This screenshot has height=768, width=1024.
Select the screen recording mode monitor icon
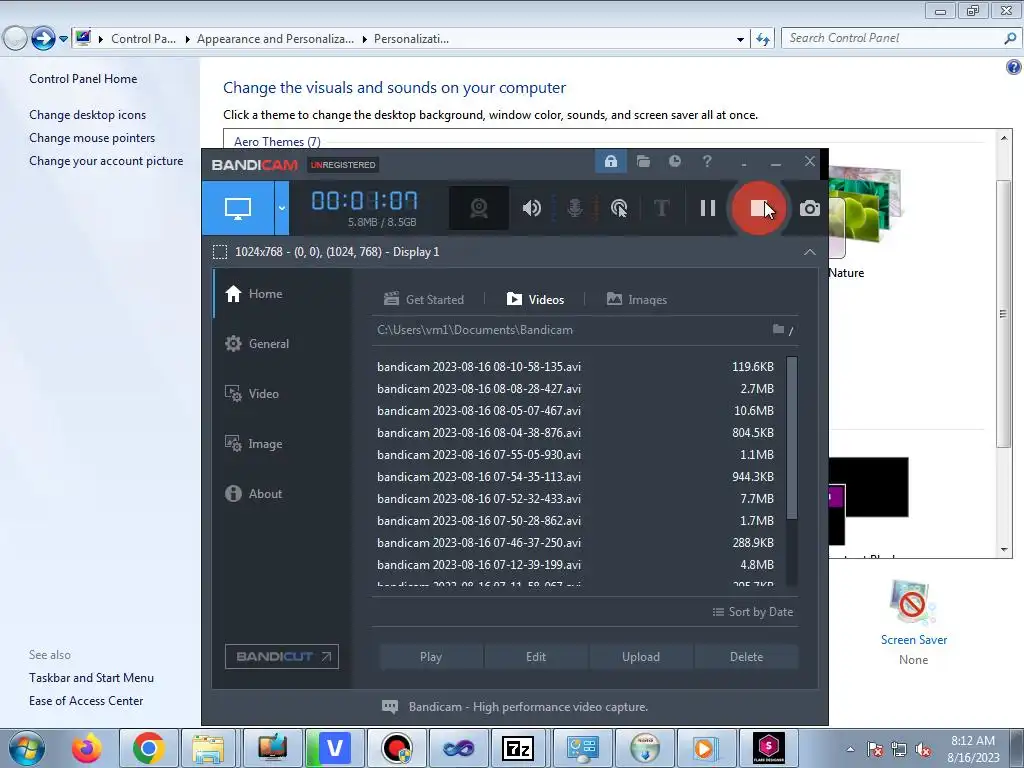pos(238,208)
